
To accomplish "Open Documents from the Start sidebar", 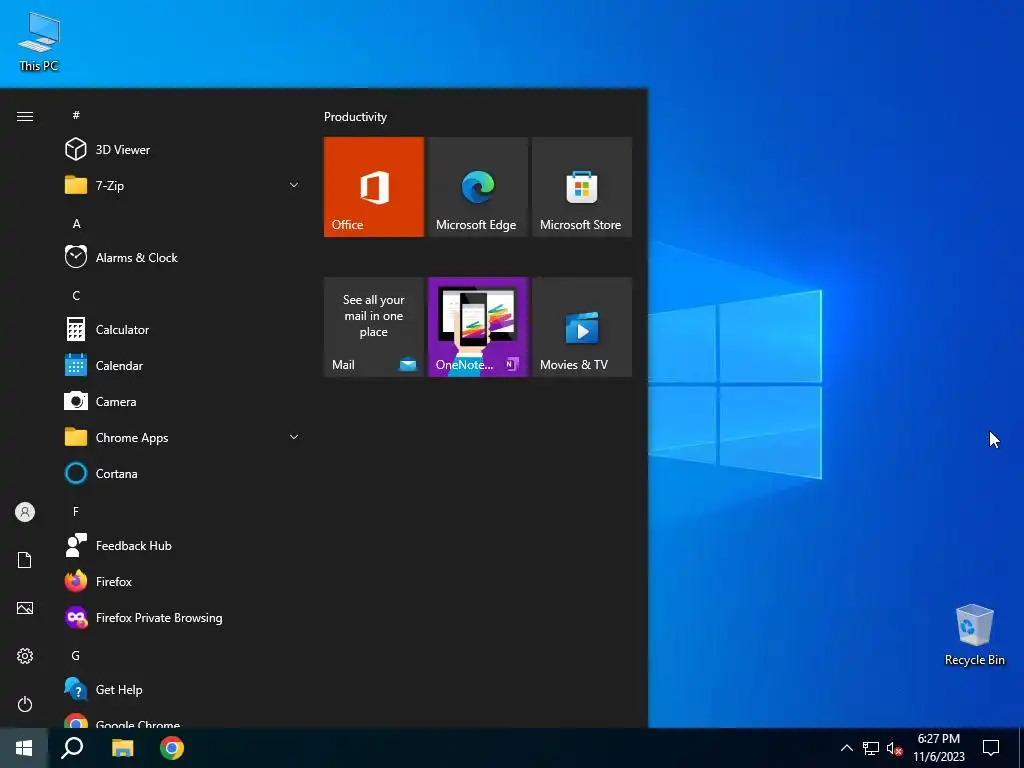I will point(25,560).
